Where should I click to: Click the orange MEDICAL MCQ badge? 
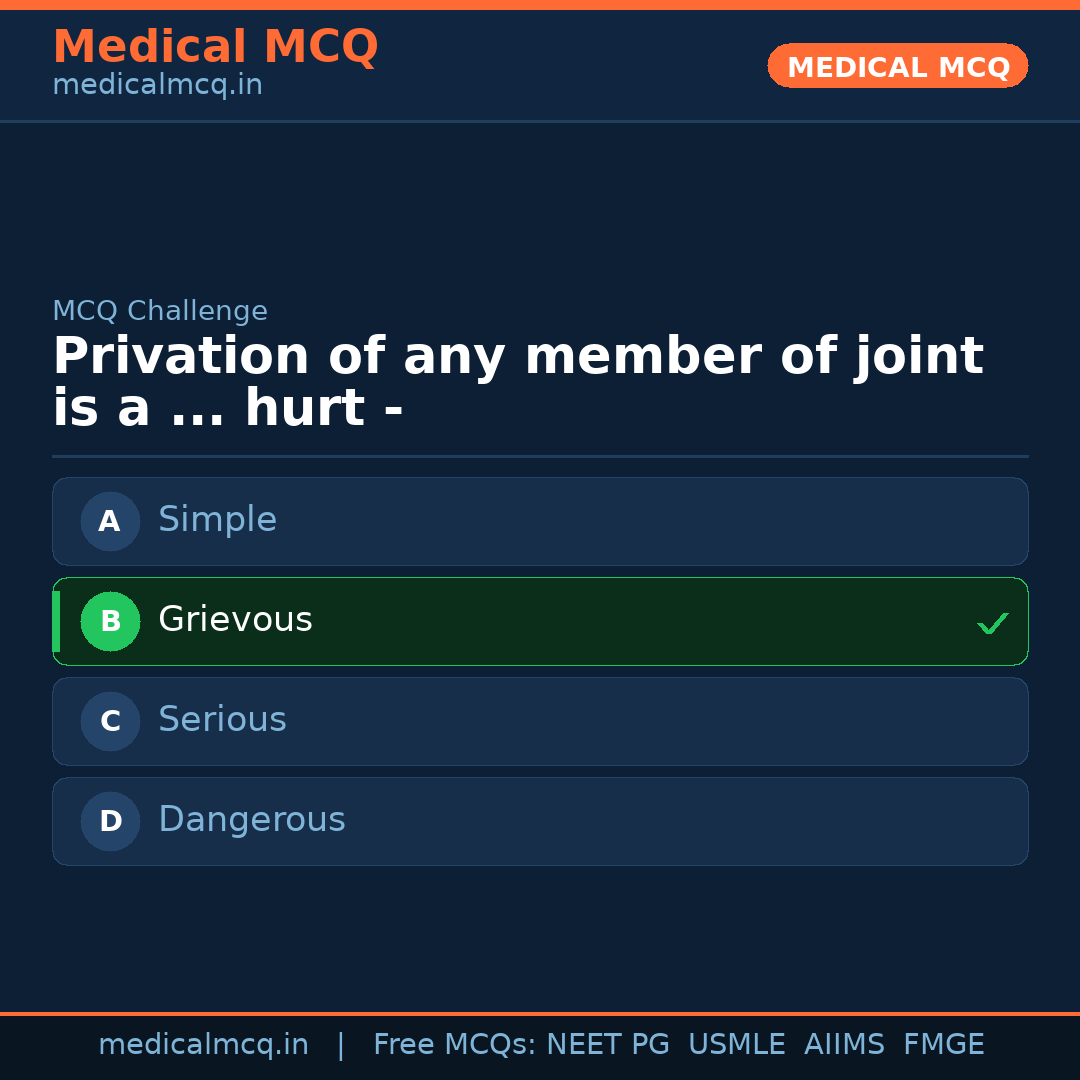[x=897, y=66]
